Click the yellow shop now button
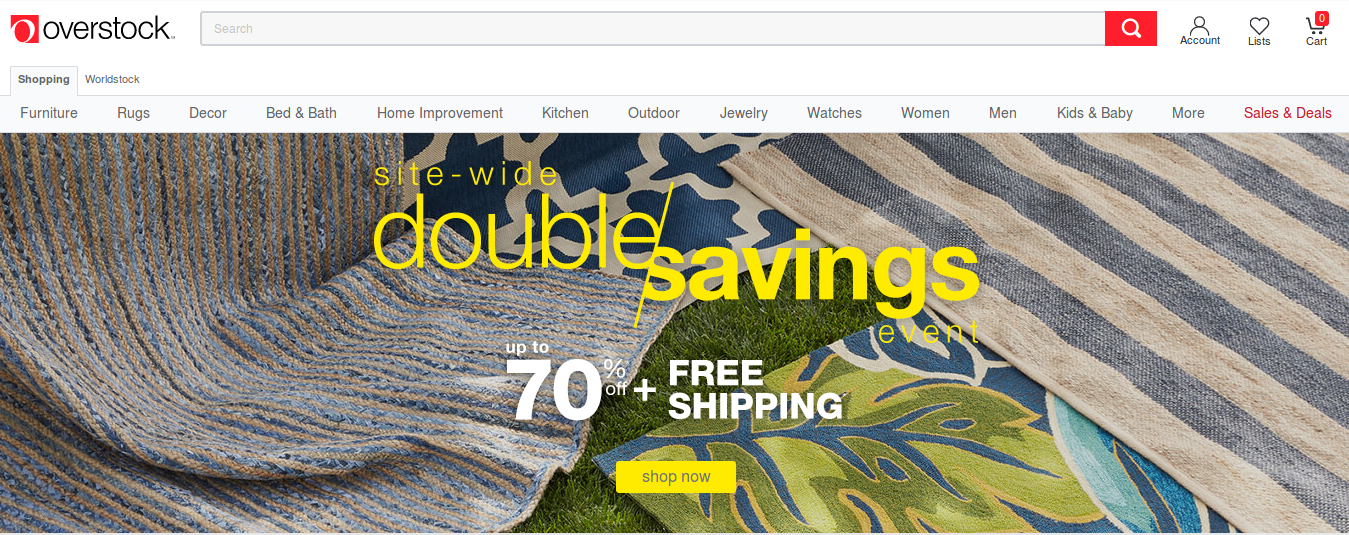This screenshot has width=1349, height=535. (x=676, y=477)
